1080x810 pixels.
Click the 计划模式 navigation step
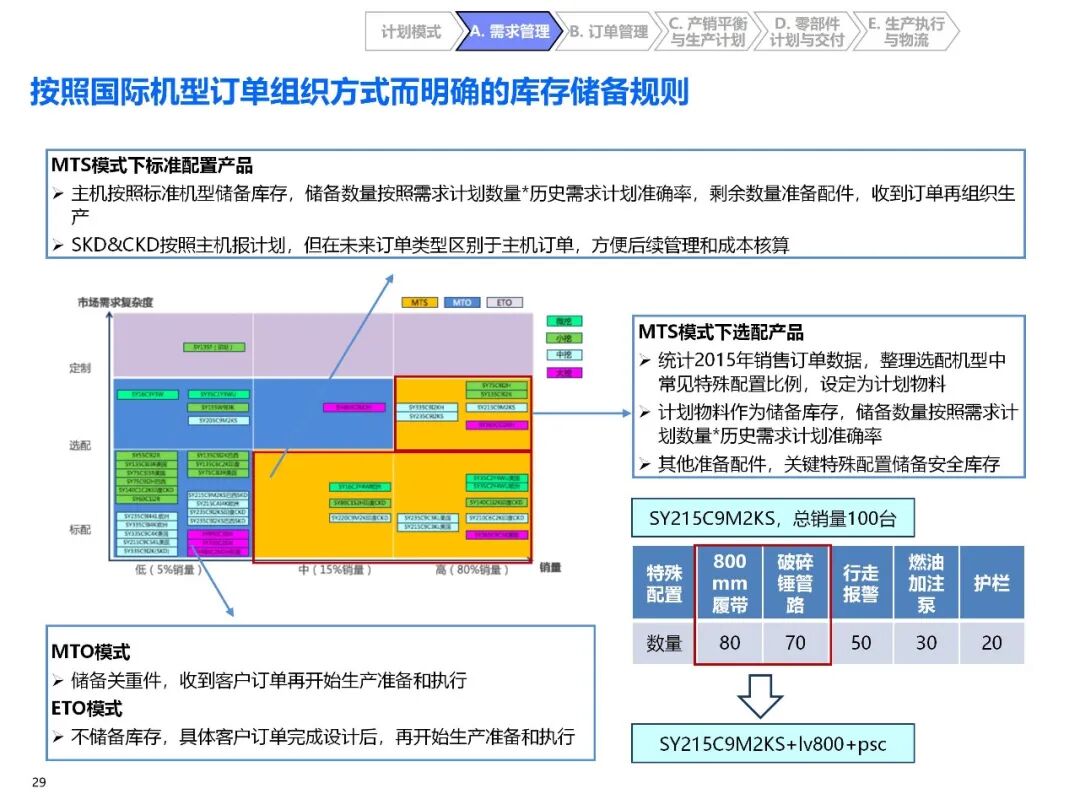410,32
